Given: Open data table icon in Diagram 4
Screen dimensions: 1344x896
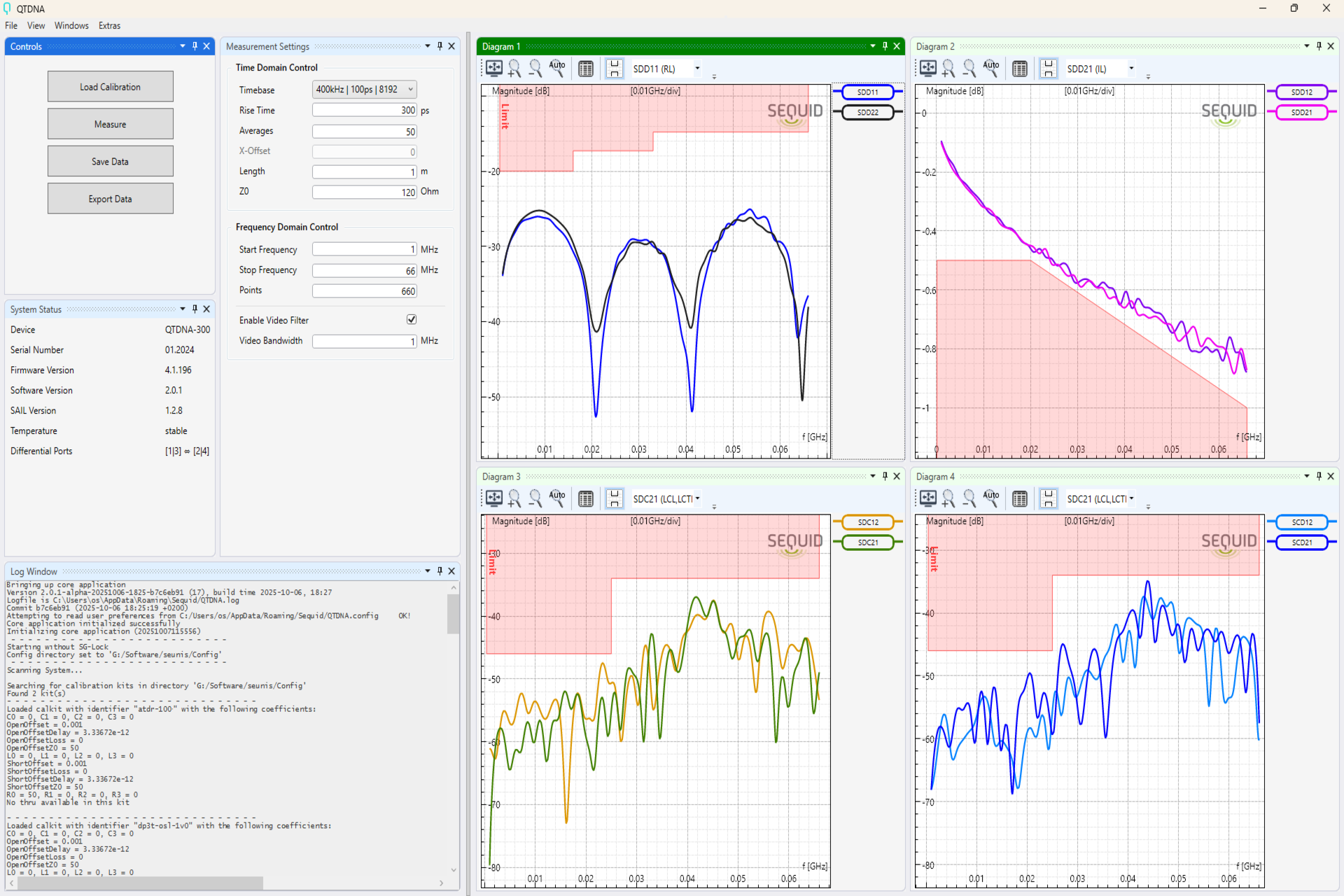Looking at the screenshot, I should coord(1020,498).
